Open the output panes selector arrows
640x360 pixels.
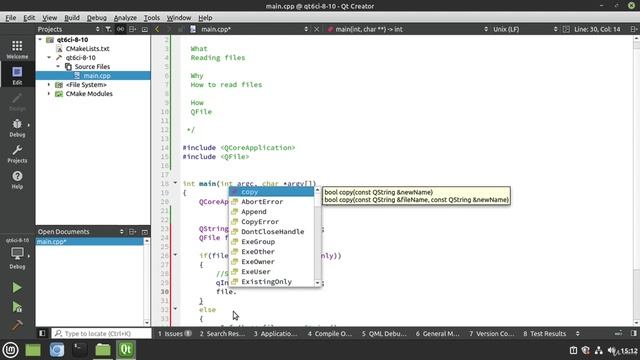click(578, 333)
